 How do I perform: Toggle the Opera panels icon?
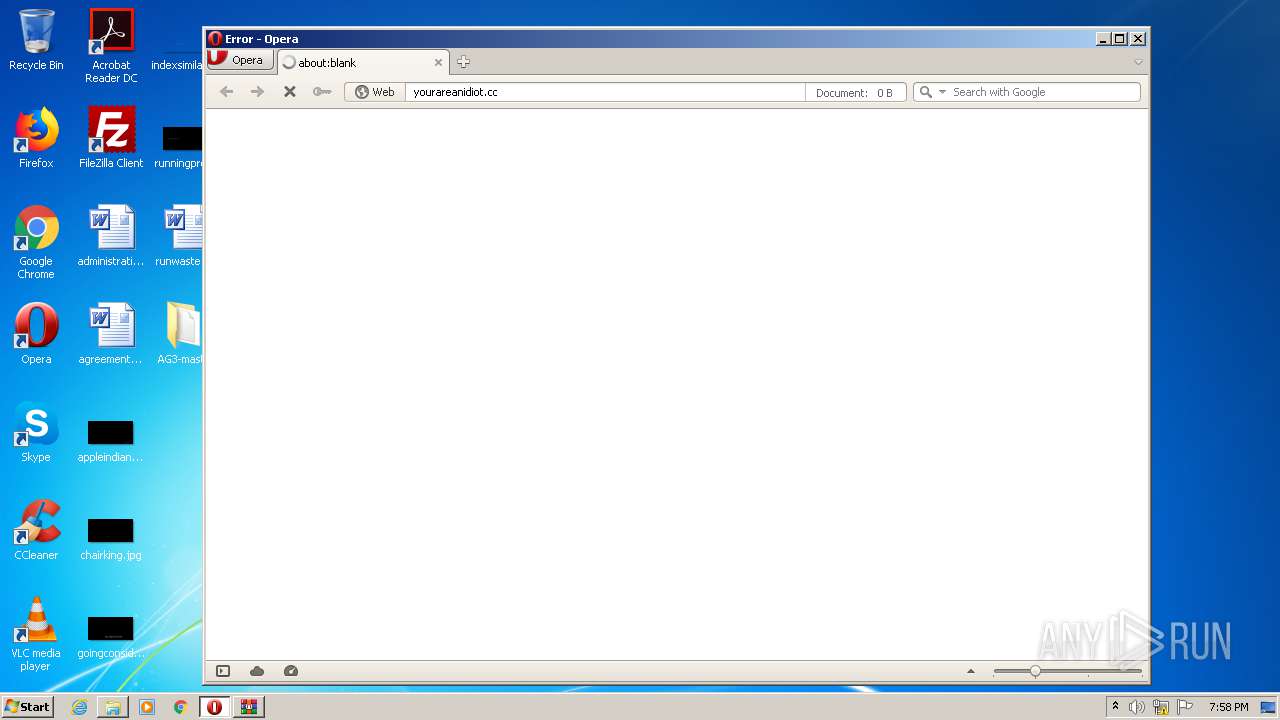coord(223,671)
